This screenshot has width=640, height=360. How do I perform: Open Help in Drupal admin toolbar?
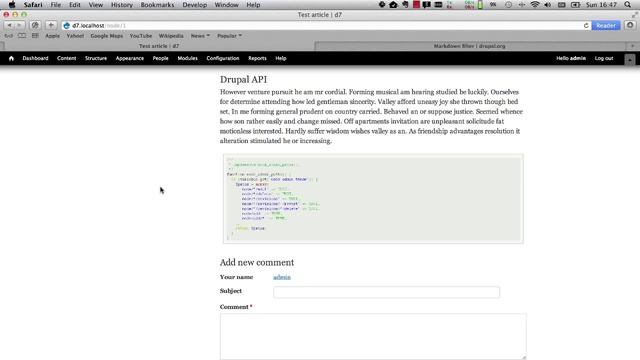[x=281, y=58]
